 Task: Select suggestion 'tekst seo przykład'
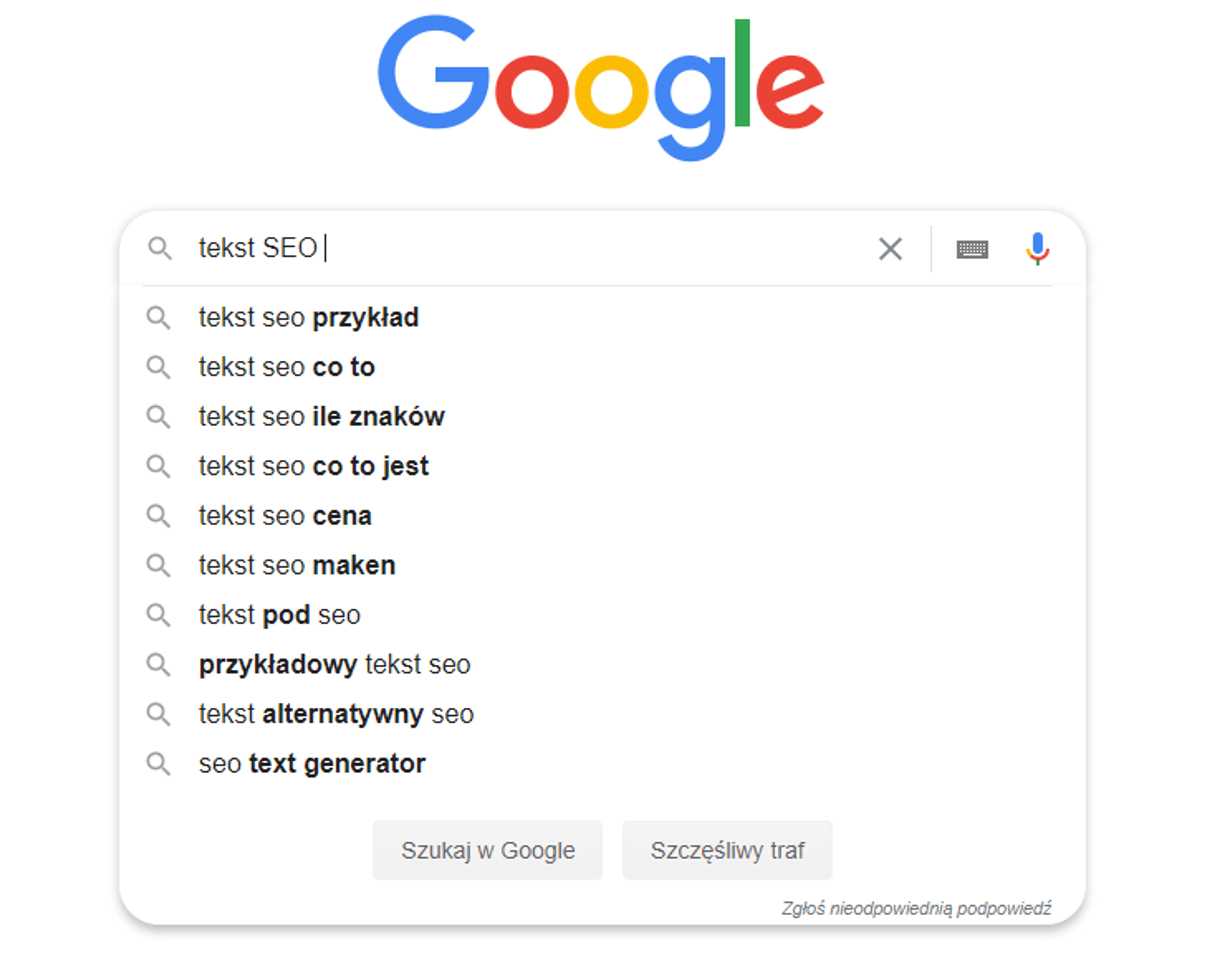(308, 318)
